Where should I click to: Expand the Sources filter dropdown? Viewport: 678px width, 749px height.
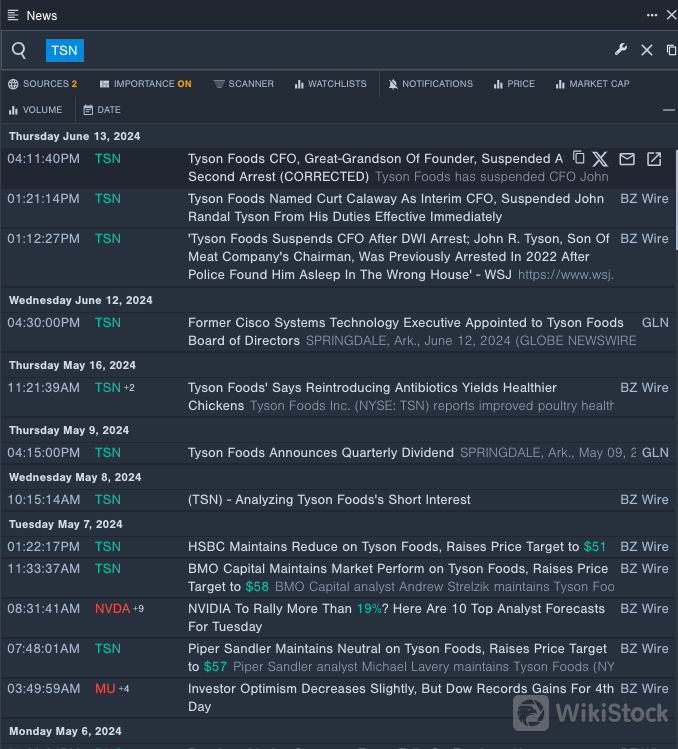click(x=42, y=84)
